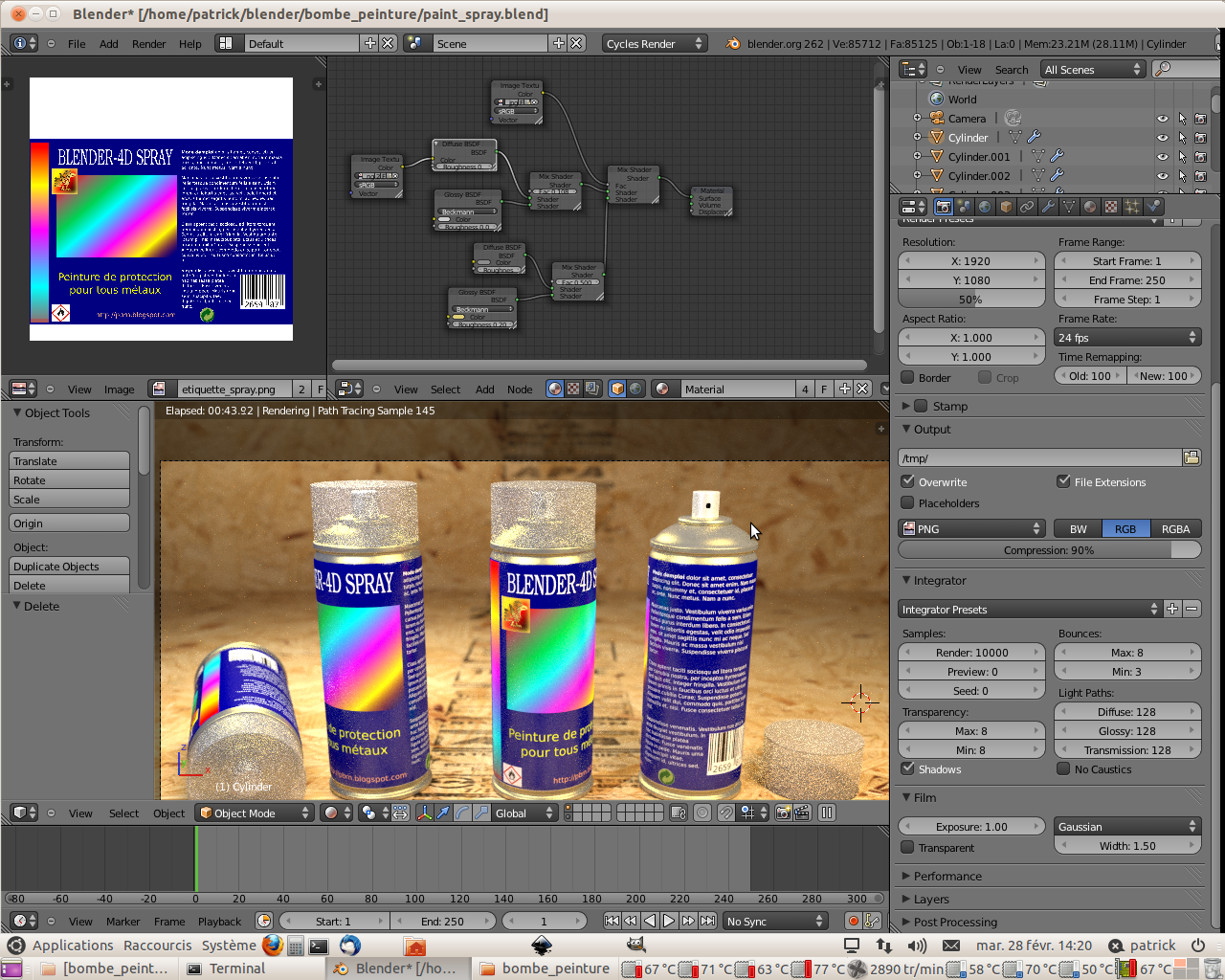The width and height of the screenshot is (1225, 980).
Task: Click the Duplicate Objects button in Object Tools
Action: click(69, 566)
